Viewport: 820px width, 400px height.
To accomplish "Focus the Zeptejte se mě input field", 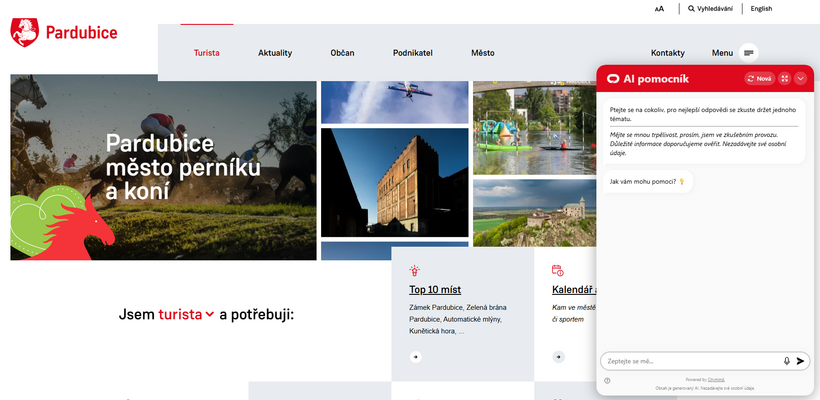I will click(693, 361).
